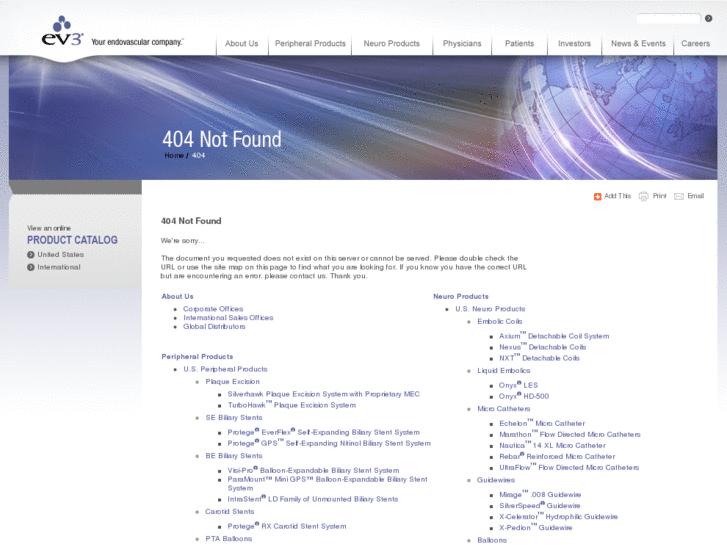The image size is (727, 545).
Task: Open the About Us site map heading
Action: tap(178, 296)
